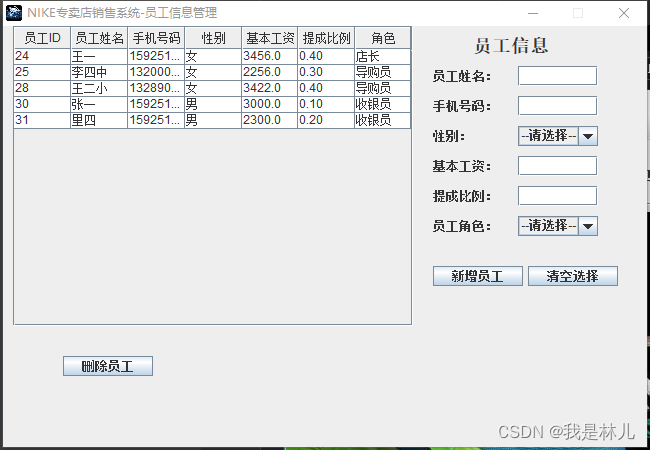650x450 pixels.
Task: Click the name cell 王二小
Action: [x=99, y=88]
